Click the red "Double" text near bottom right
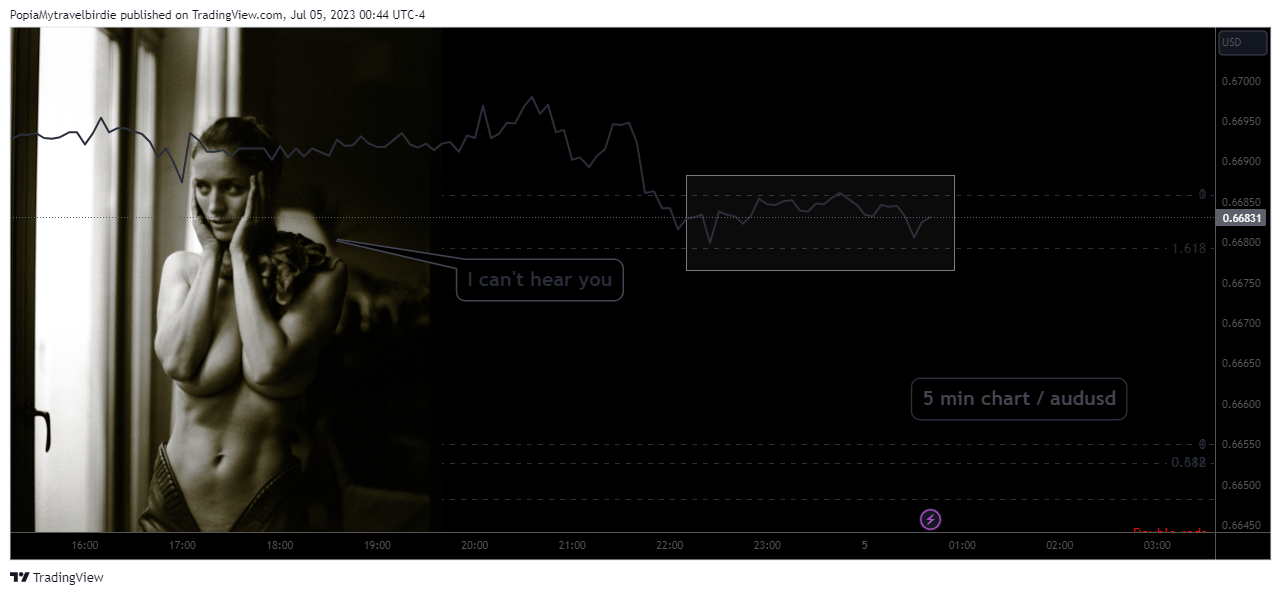The width and height of the screenshot is (1281, 595). coord(1154,531)
